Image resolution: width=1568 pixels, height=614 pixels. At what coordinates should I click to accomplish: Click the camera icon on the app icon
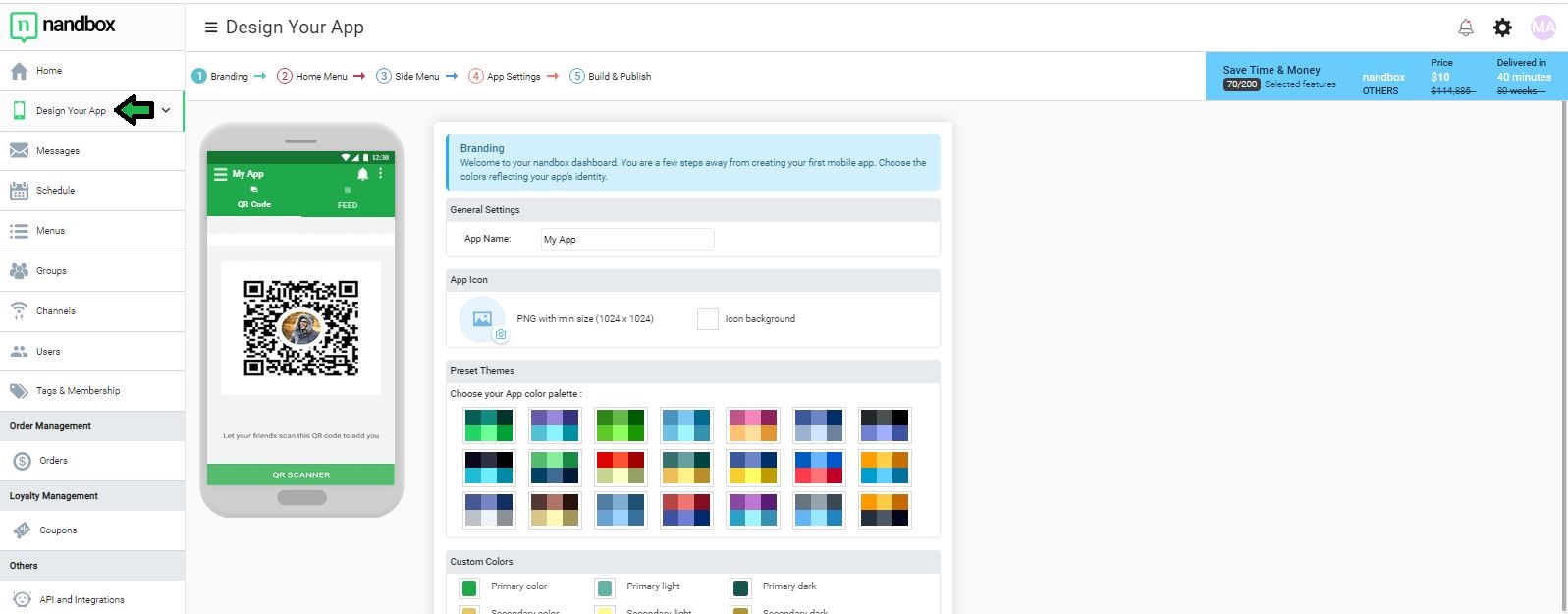click(501, 335)
